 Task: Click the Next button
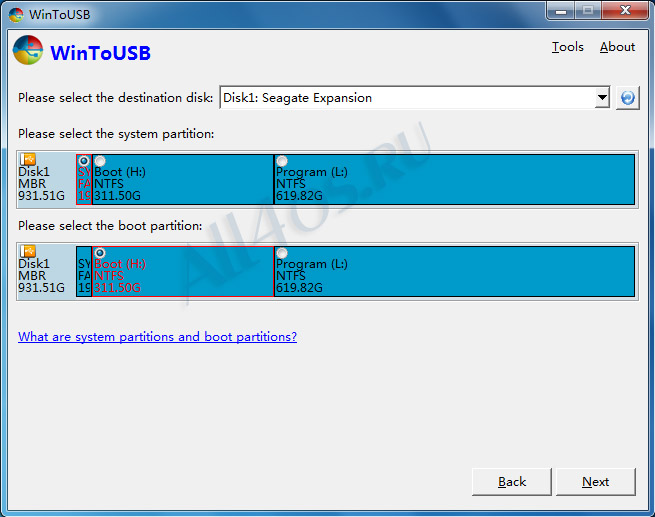pos(596,482)
